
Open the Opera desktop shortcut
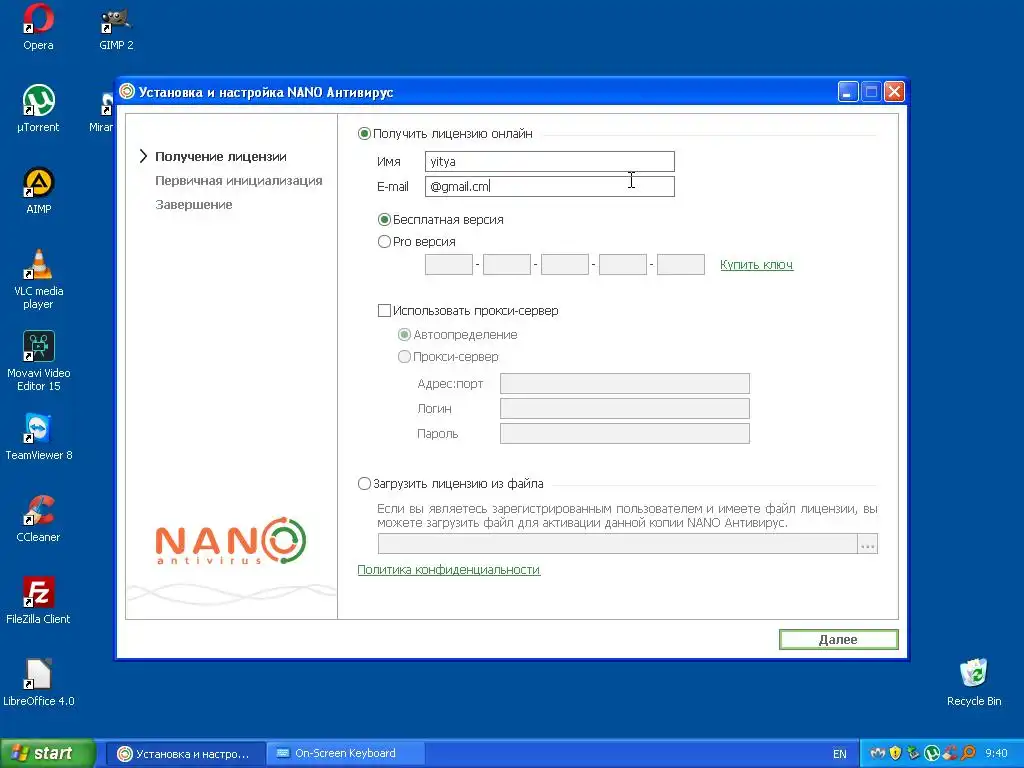pyautogui.click(x=38, y=26)
